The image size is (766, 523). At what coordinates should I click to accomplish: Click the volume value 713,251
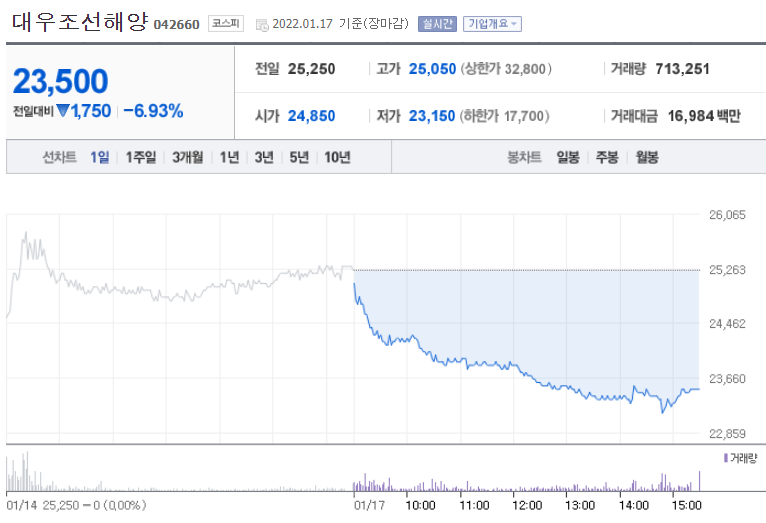pos(682,69)
